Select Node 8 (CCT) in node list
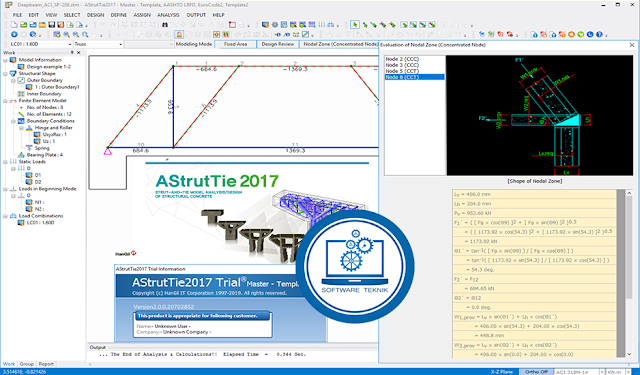Screen dimensions: 640x375 (x=414, y=77)
